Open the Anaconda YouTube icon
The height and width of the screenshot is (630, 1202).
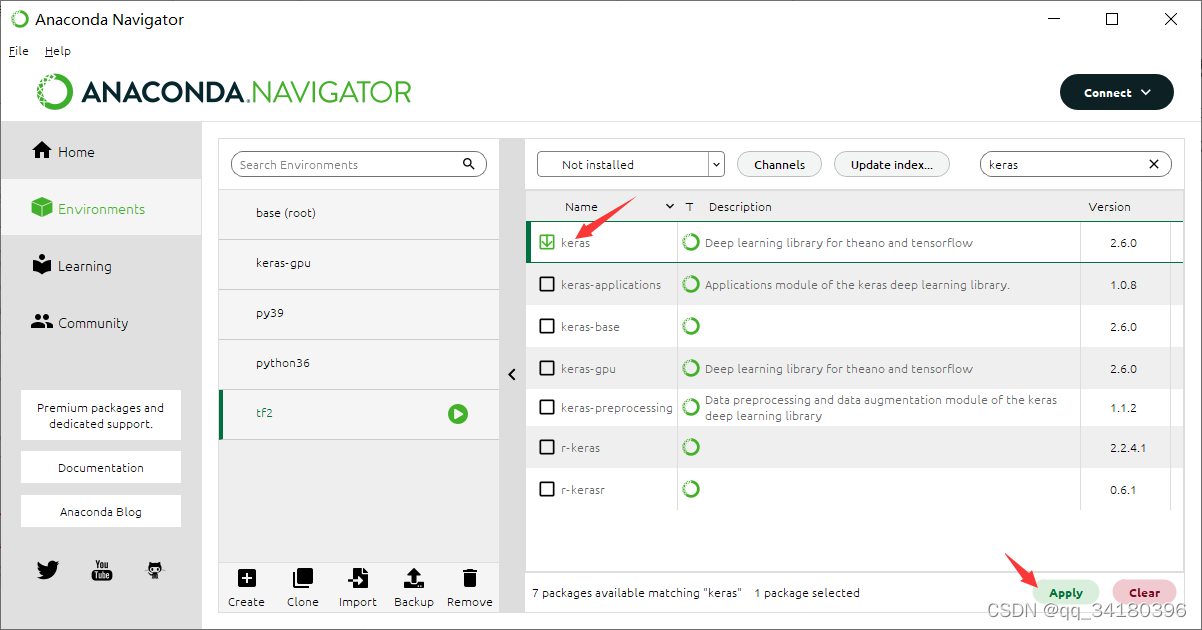pyautogui.click(x=102, y=570)
